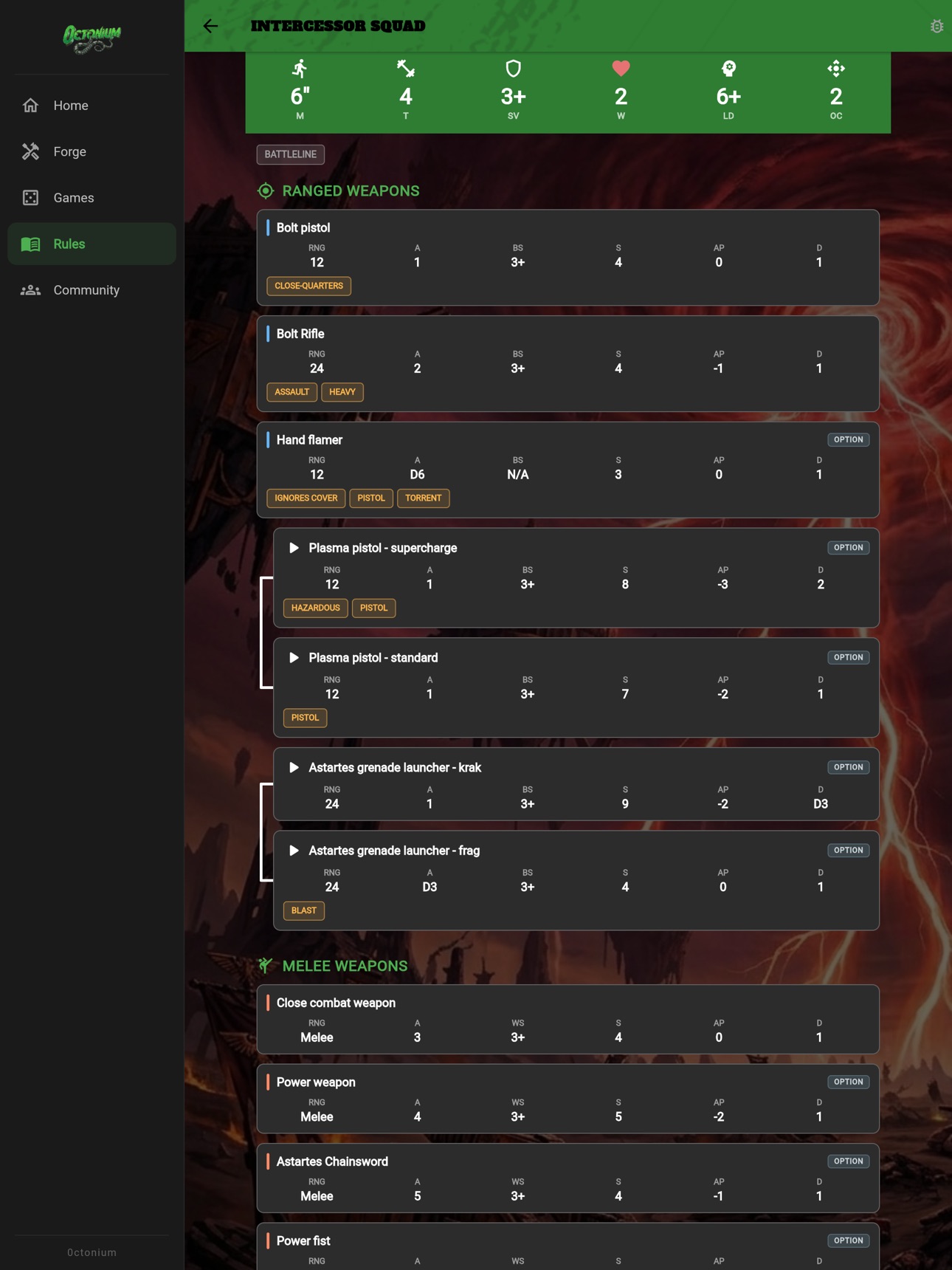Expand Plasma pistol - standard profile

tap(294, 658)
